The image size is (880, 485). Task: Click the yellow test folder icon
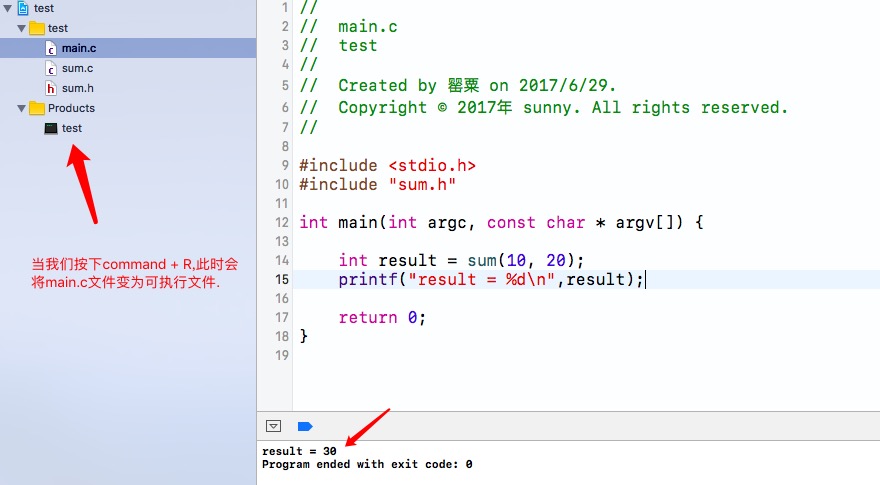[37, 28]
